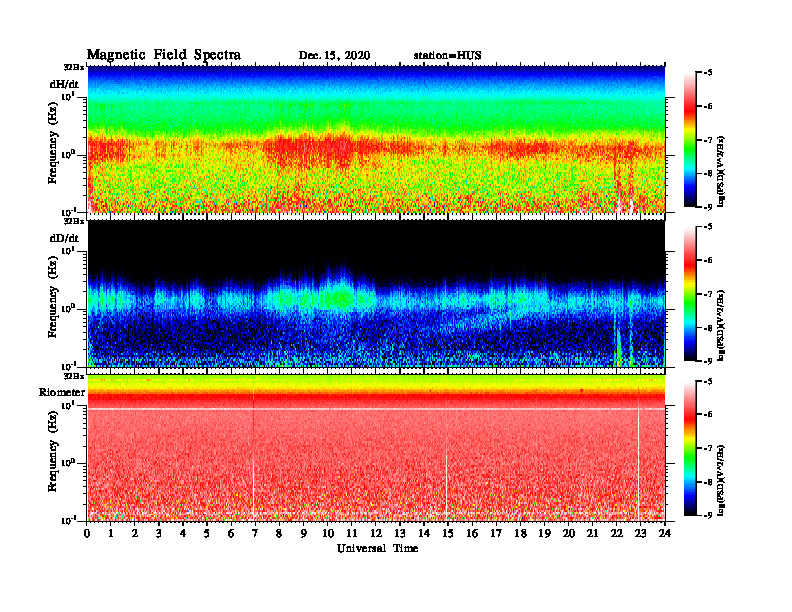The image size is (792, 612).
Task: Click the -8 value on the dD/dt color scale
Action: click(x=708, y=327)
